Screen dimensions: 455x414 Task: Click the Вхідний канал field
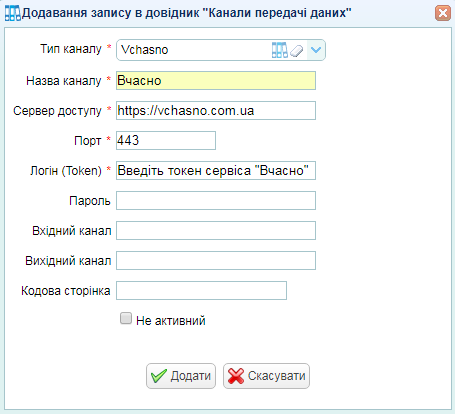tap(216, 230)
